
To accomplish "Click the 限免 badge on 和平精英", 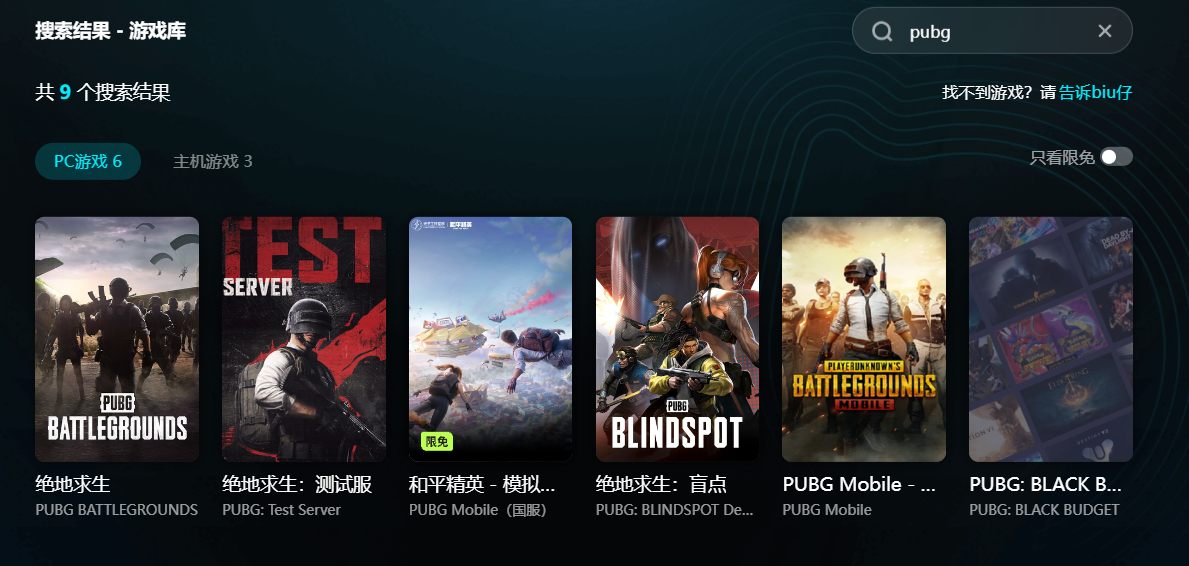I will click(x=437, y=442).
